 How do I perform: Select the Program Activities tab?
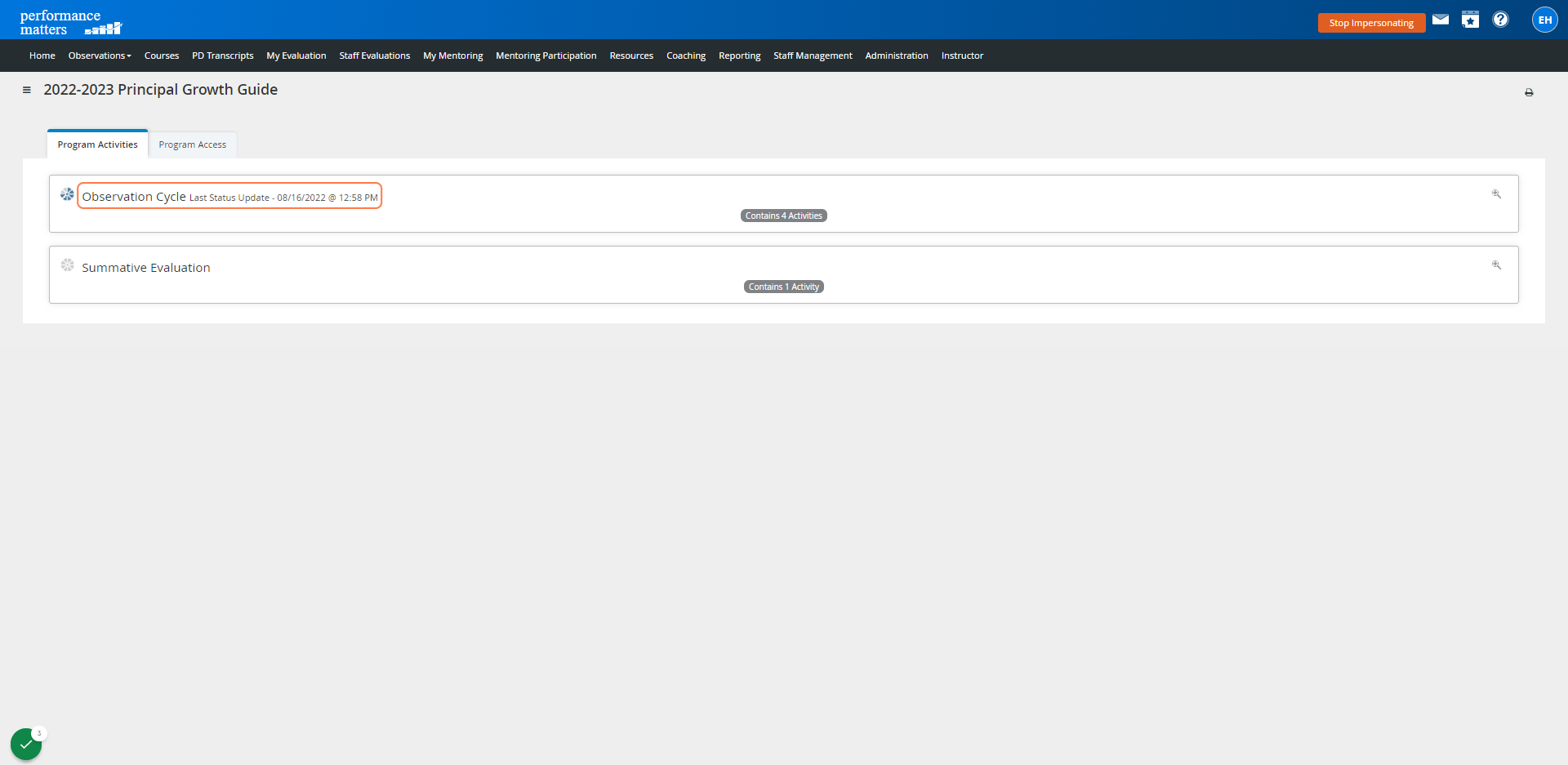pos(98,145)
